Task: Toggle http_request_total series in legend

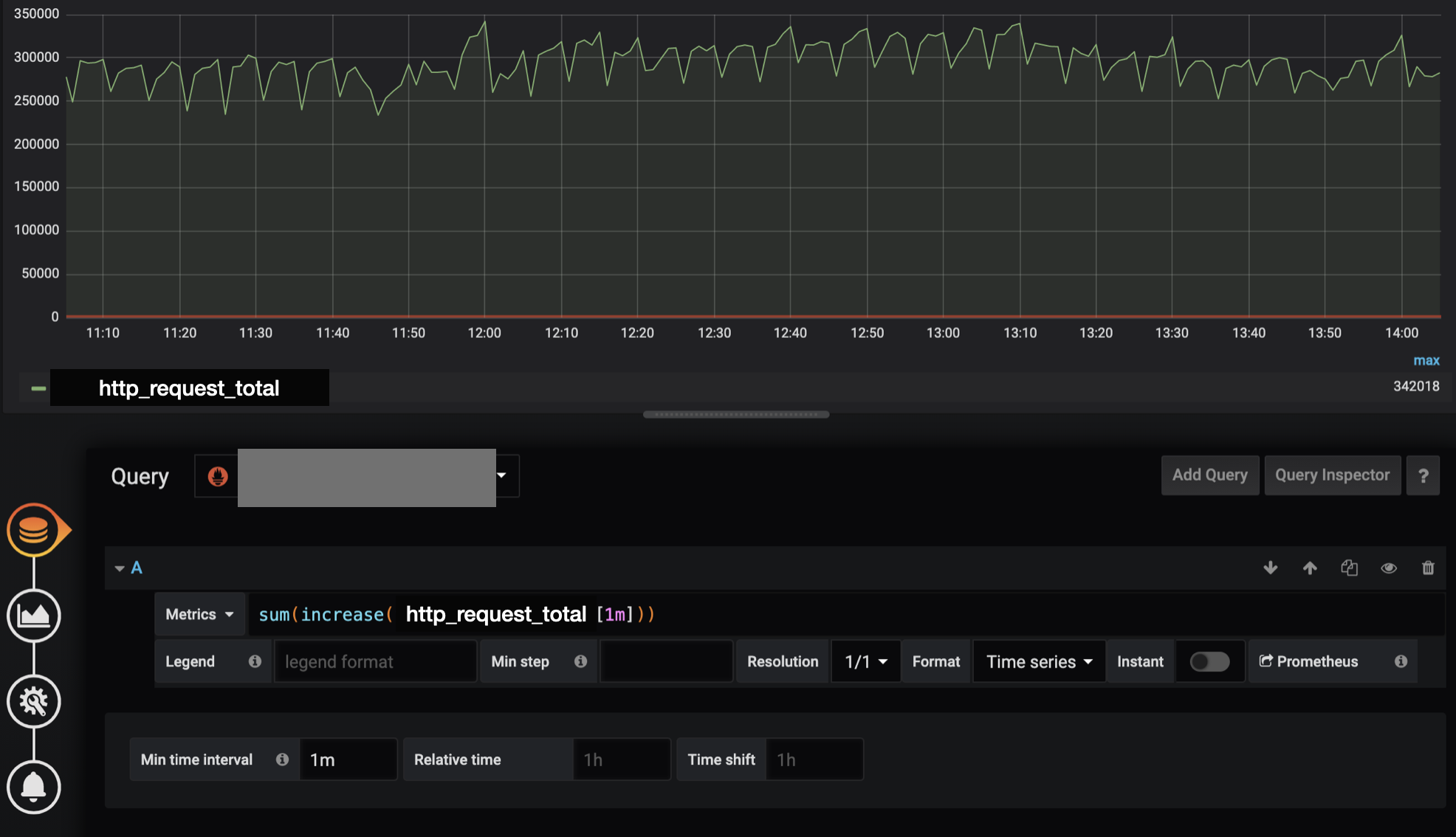Action: [189, 388]
